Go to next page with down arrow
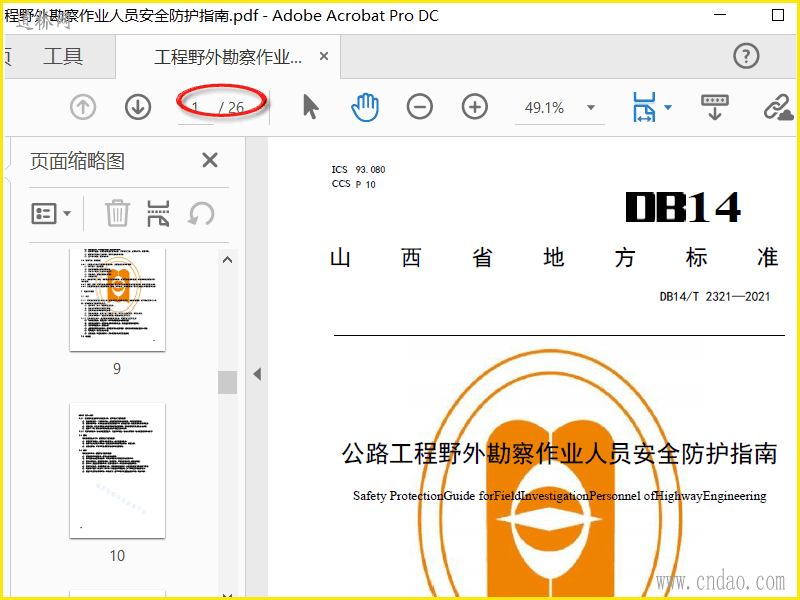The width and height of the screenshot is (800, 600). click(138, 108)
